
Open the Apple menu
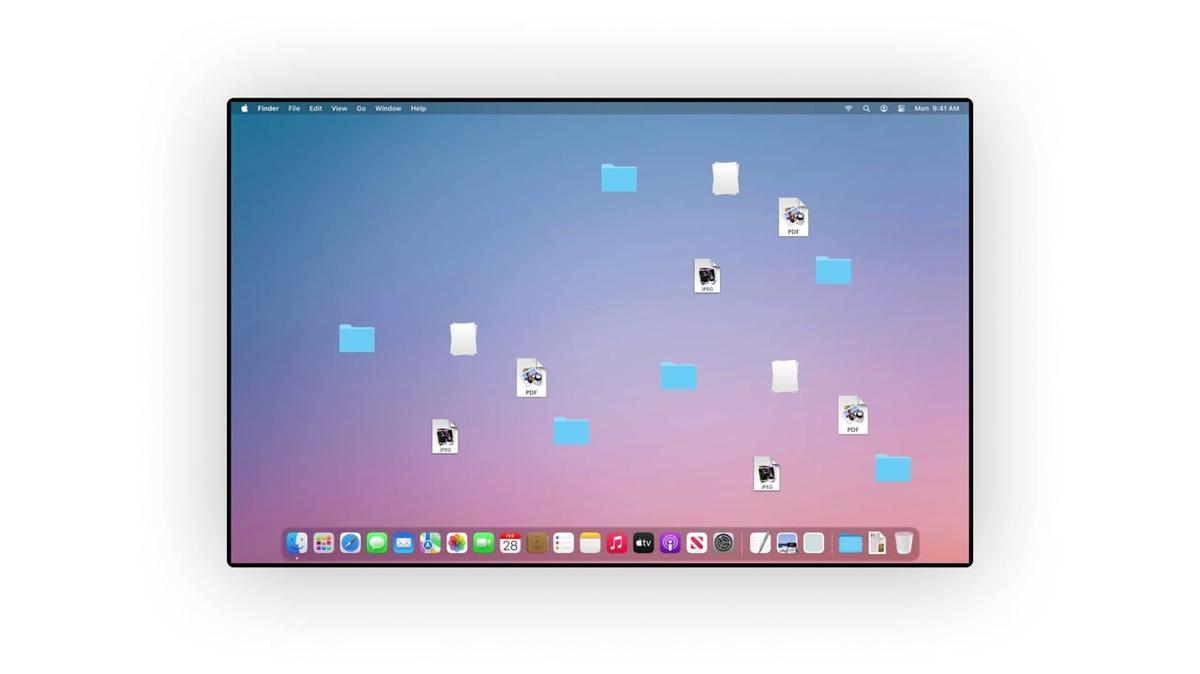[244, 108]
